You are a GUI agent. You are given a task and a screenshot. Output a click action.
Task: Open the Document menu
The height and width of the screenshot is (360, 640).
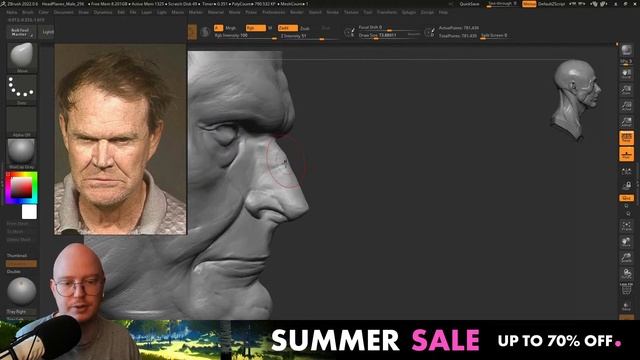(64, 12)
